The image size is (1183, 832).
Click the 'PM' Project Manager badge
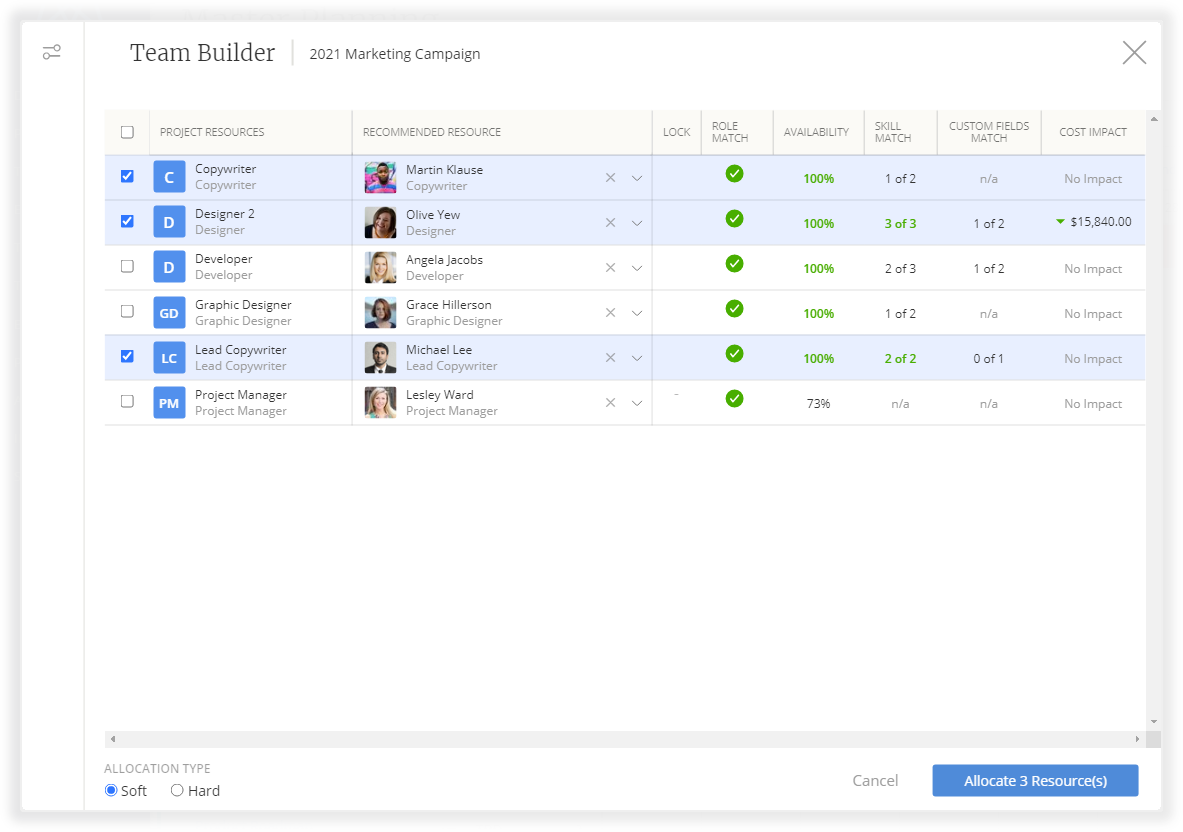pos(168,401)
